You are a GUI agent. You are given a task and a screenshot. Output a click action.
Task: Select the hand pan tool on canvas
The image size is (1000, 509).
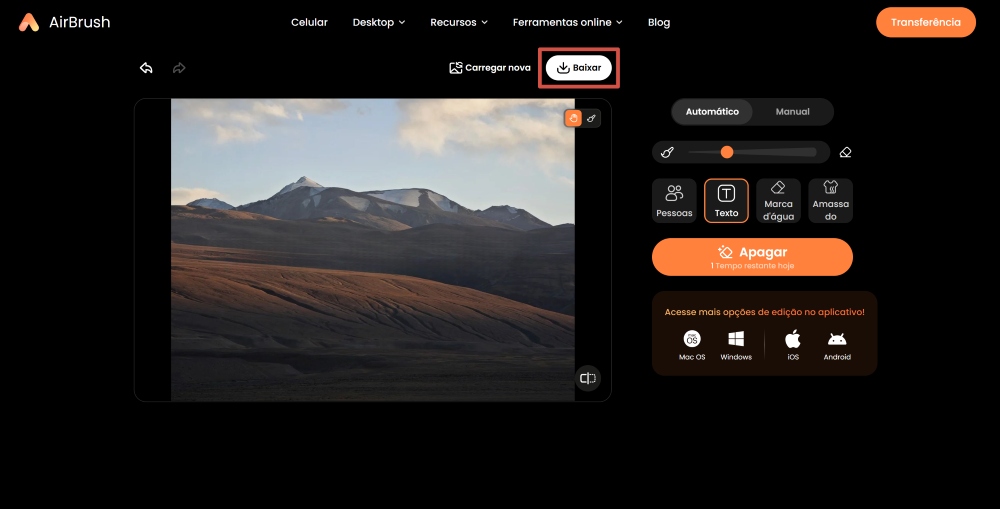(573, 118)
